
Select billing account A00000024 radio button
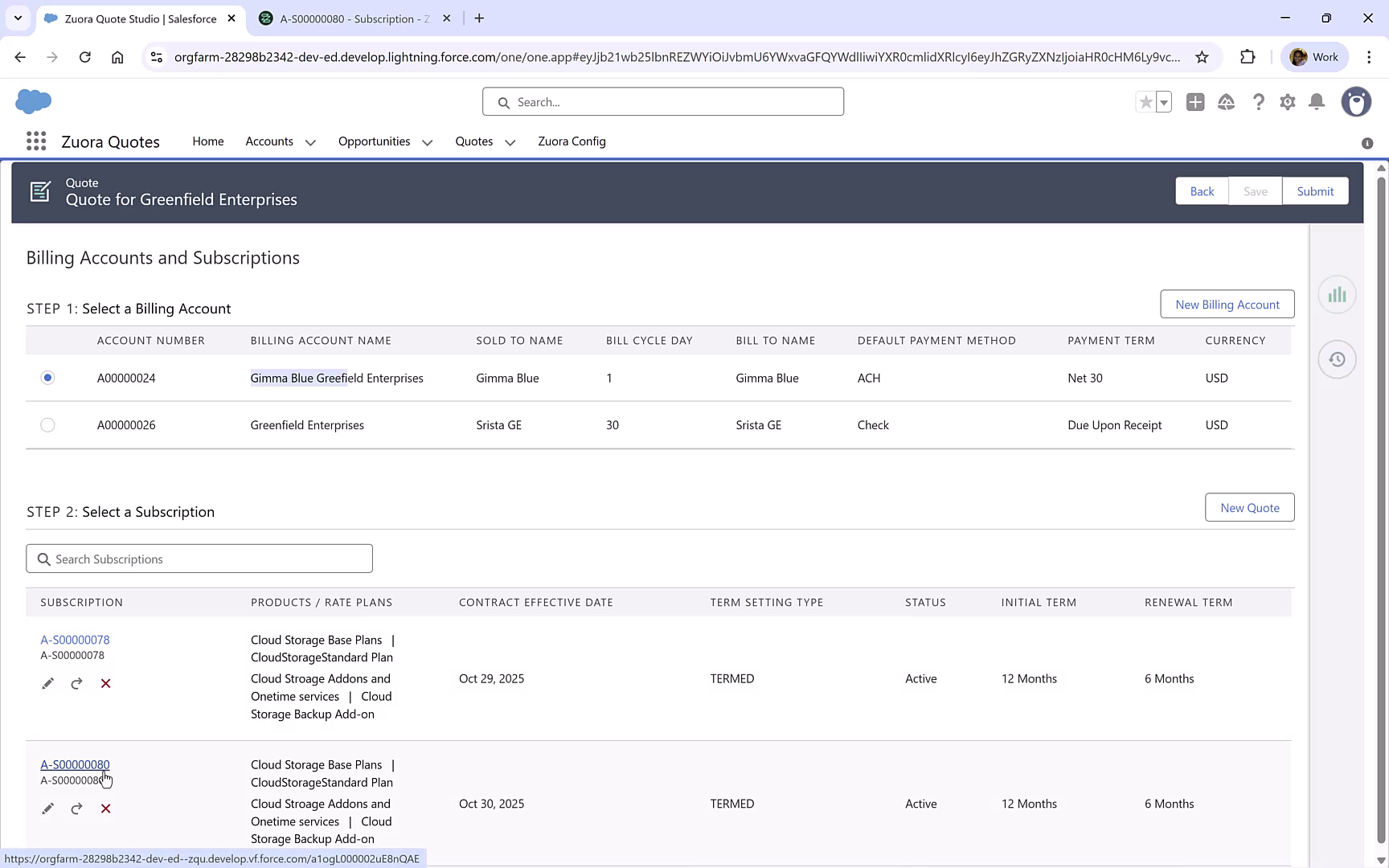pyautogui.click(x=47, y=378)
